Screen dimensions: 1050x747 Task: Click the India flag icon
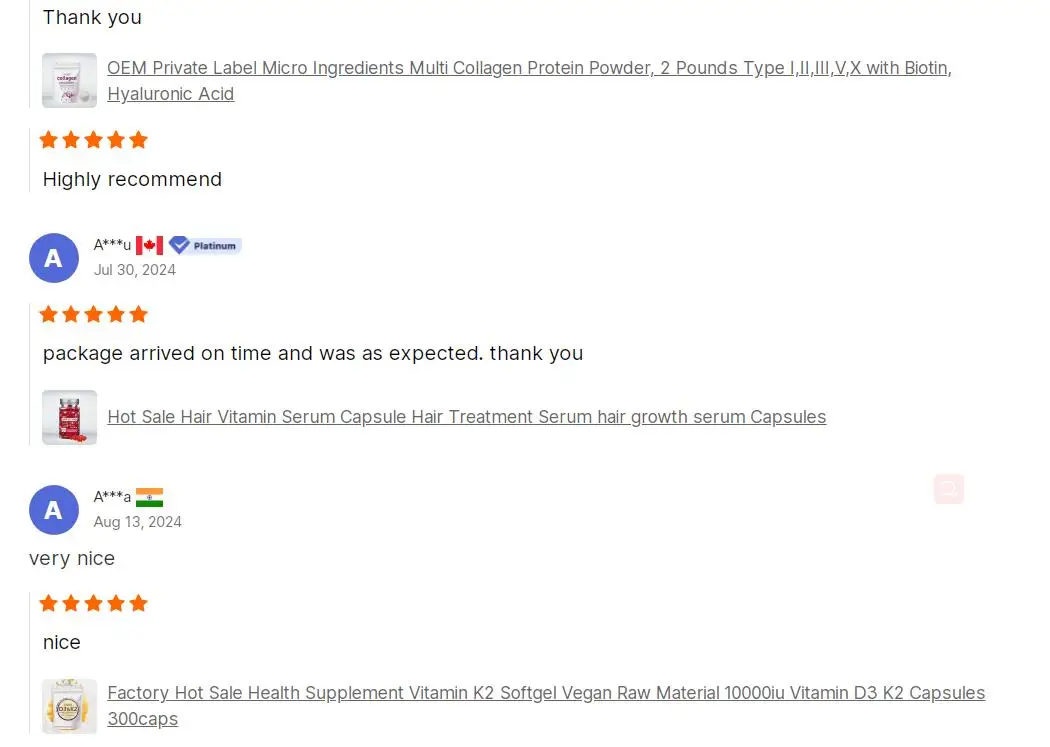(x=149, y=497)
